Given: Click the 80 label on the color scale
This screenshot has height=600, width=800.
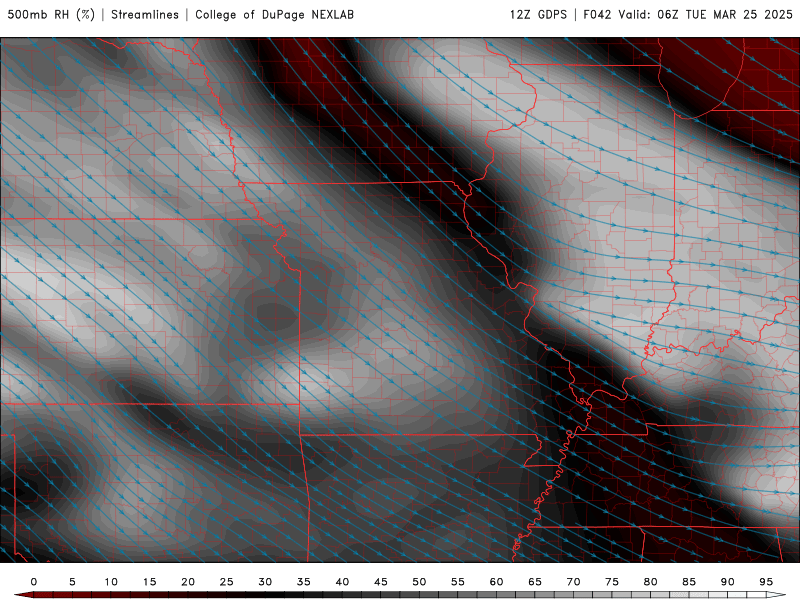Looking at the screenshot, I should 651,582.
